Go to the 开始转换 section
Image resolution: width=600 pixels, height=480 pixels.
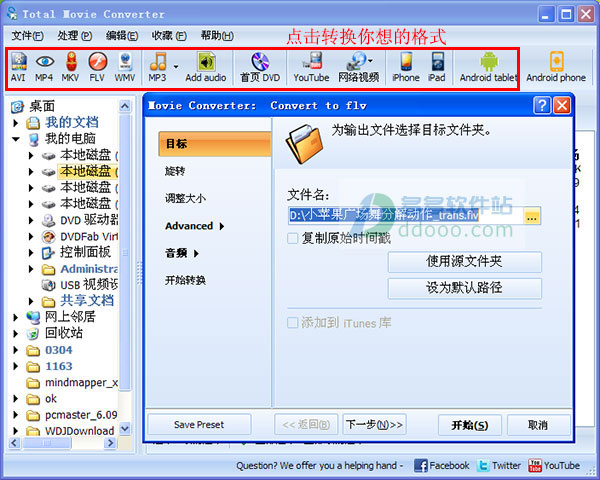pos(185,280)
